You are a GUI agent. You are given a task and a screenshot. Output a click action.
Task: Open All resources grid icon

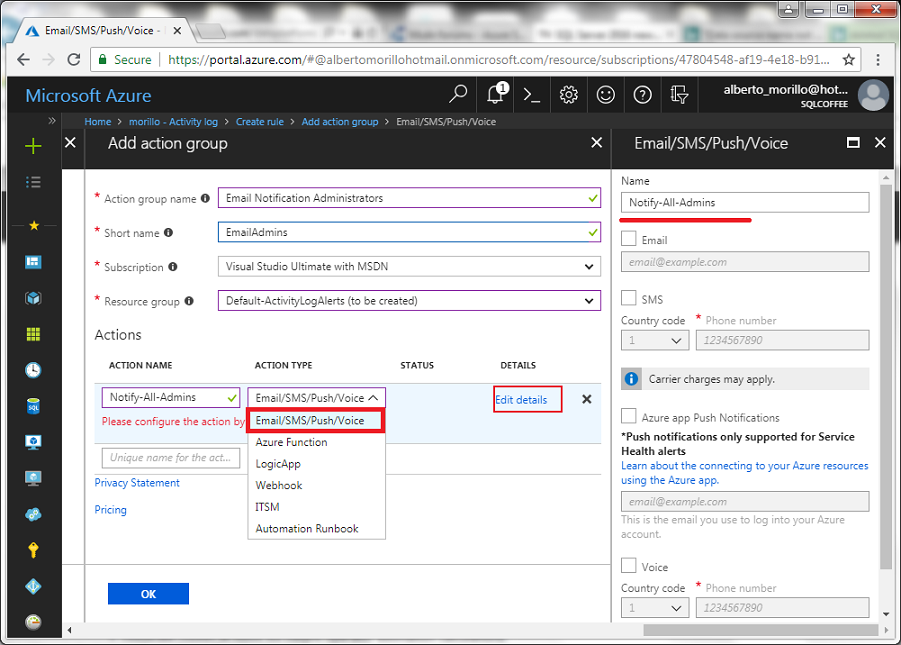(x=33, y=334)
